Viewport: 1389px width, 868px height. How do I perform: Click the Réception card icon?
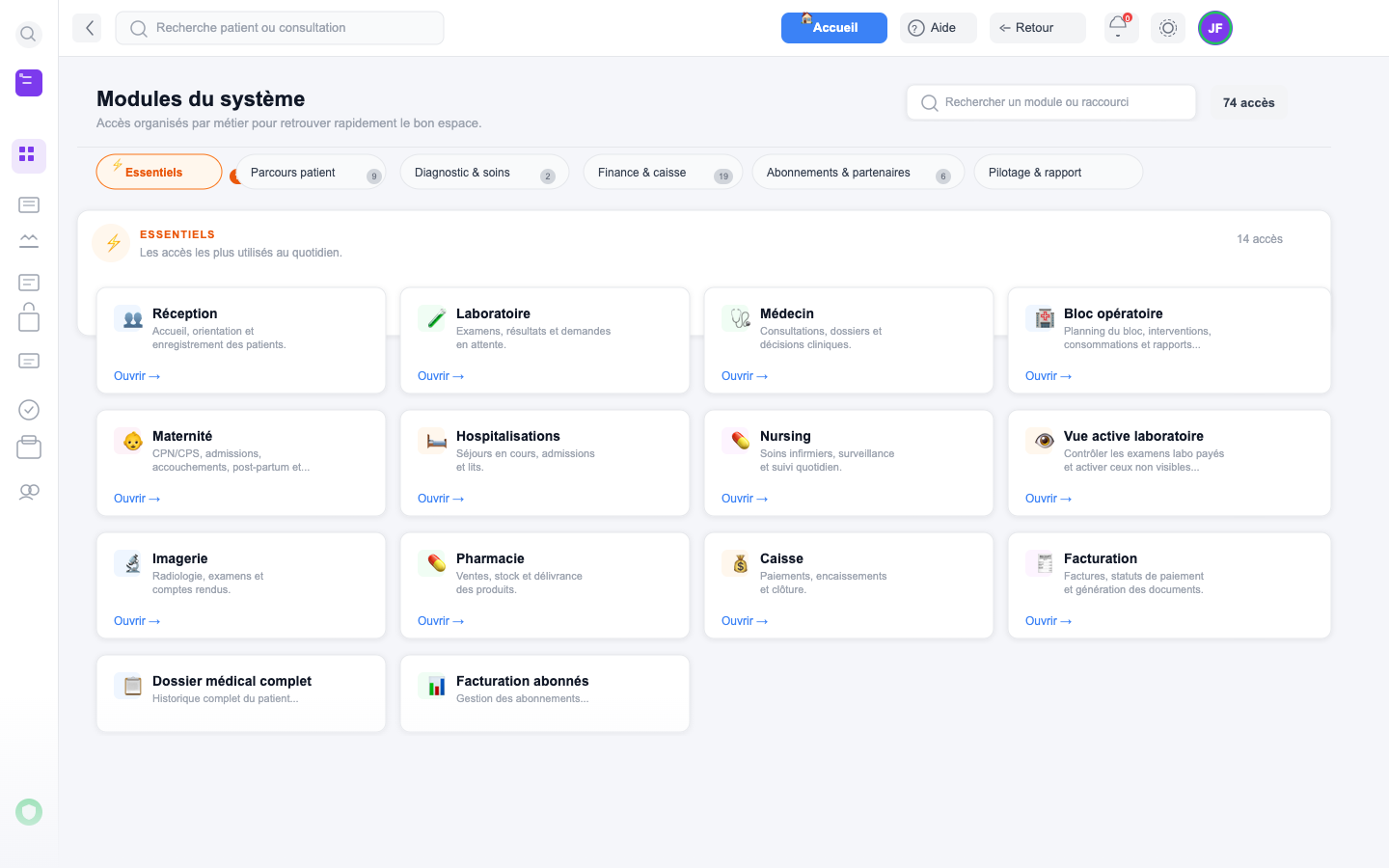tap(128, 318)
